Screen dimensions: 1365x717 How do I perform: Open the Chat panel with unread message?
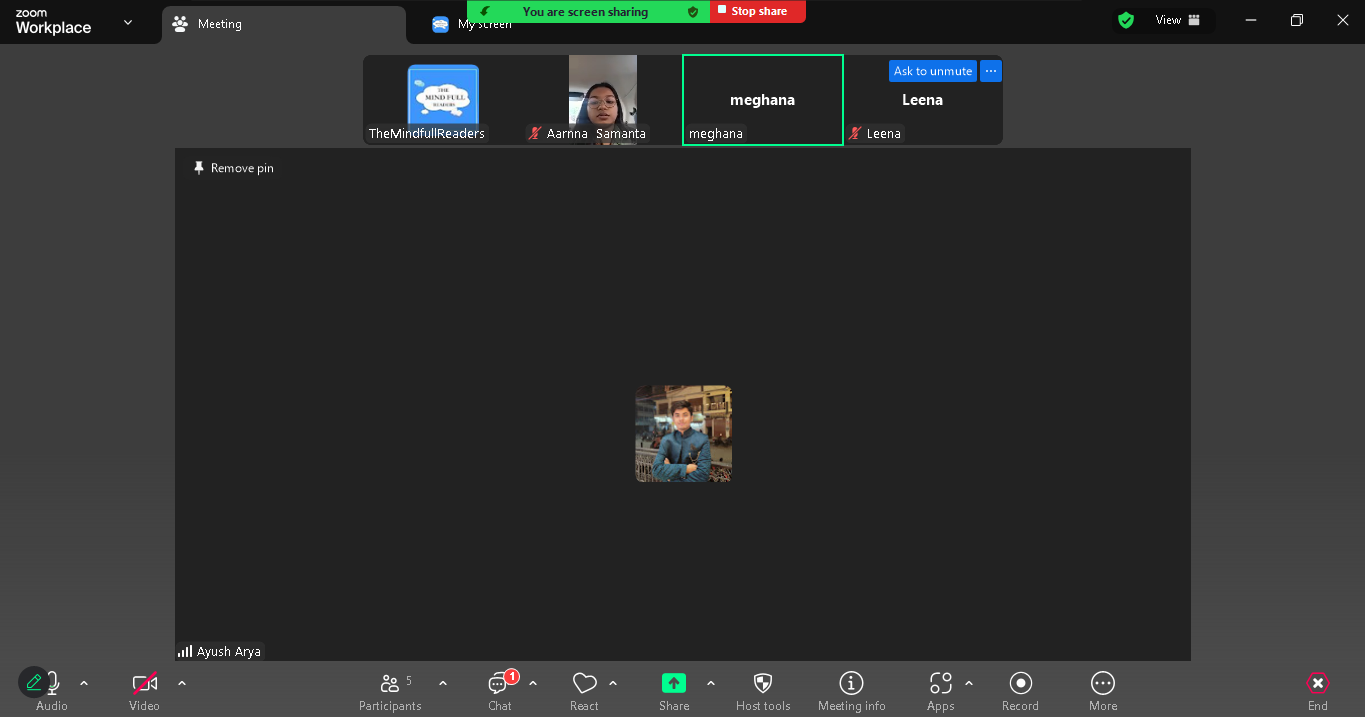500,691
